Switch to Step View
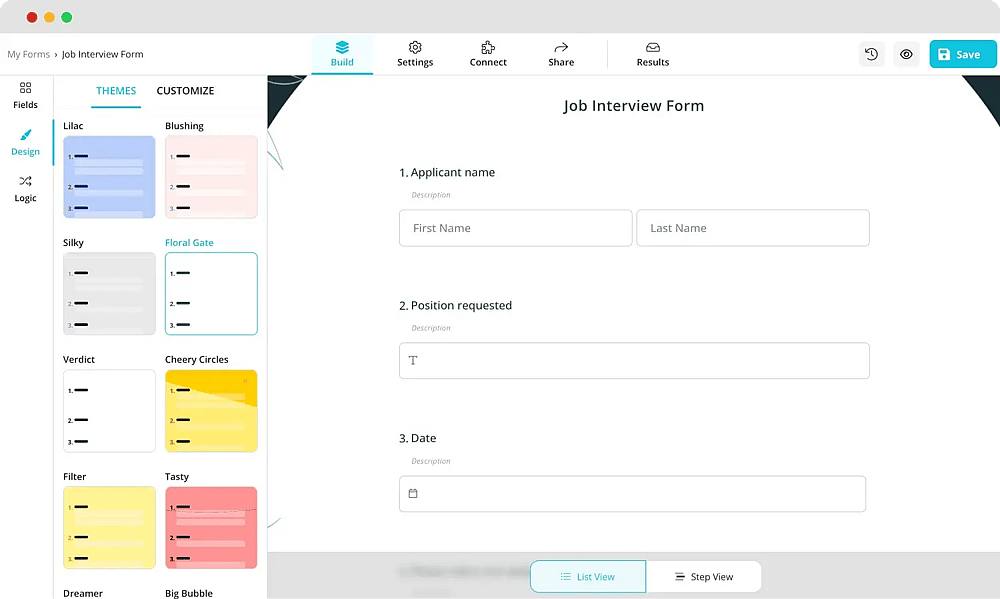 pos(703,577)
